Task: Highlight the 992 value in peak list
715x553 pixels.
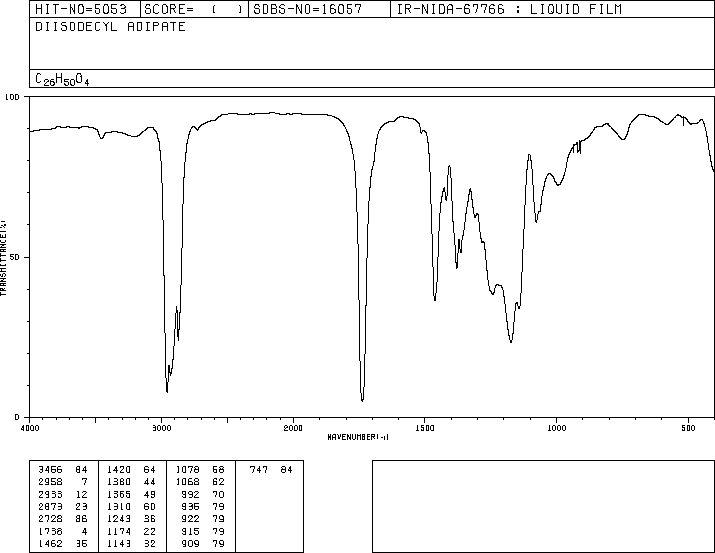Action: [190, 494]
